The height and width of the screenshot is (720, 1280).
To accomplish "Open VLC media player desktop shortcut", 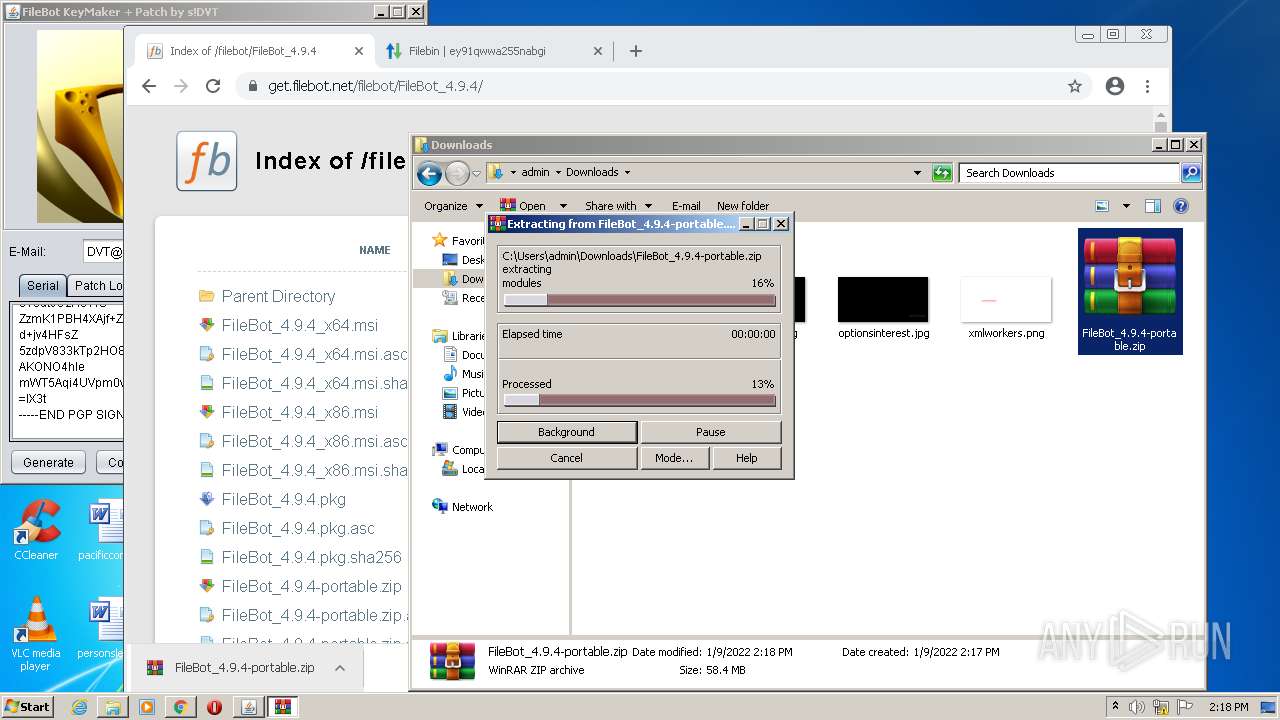I will (35, 634).
